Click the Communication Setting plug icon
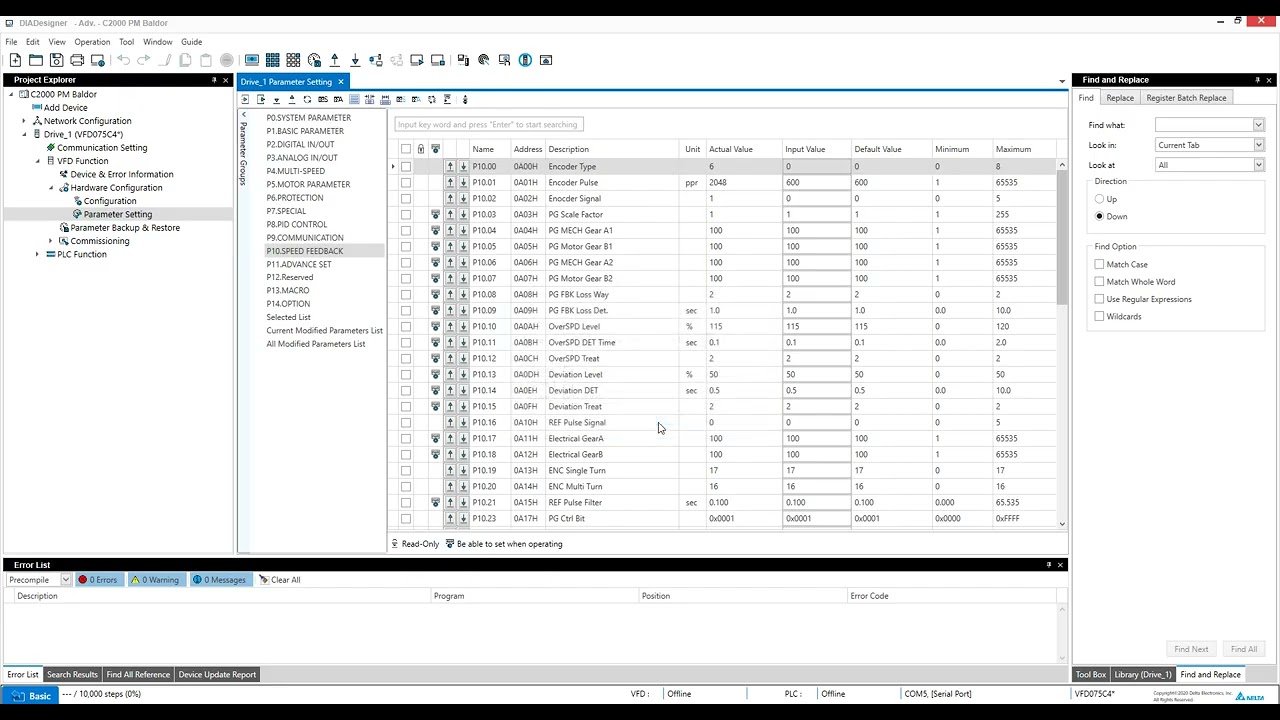 click(50, 147)
